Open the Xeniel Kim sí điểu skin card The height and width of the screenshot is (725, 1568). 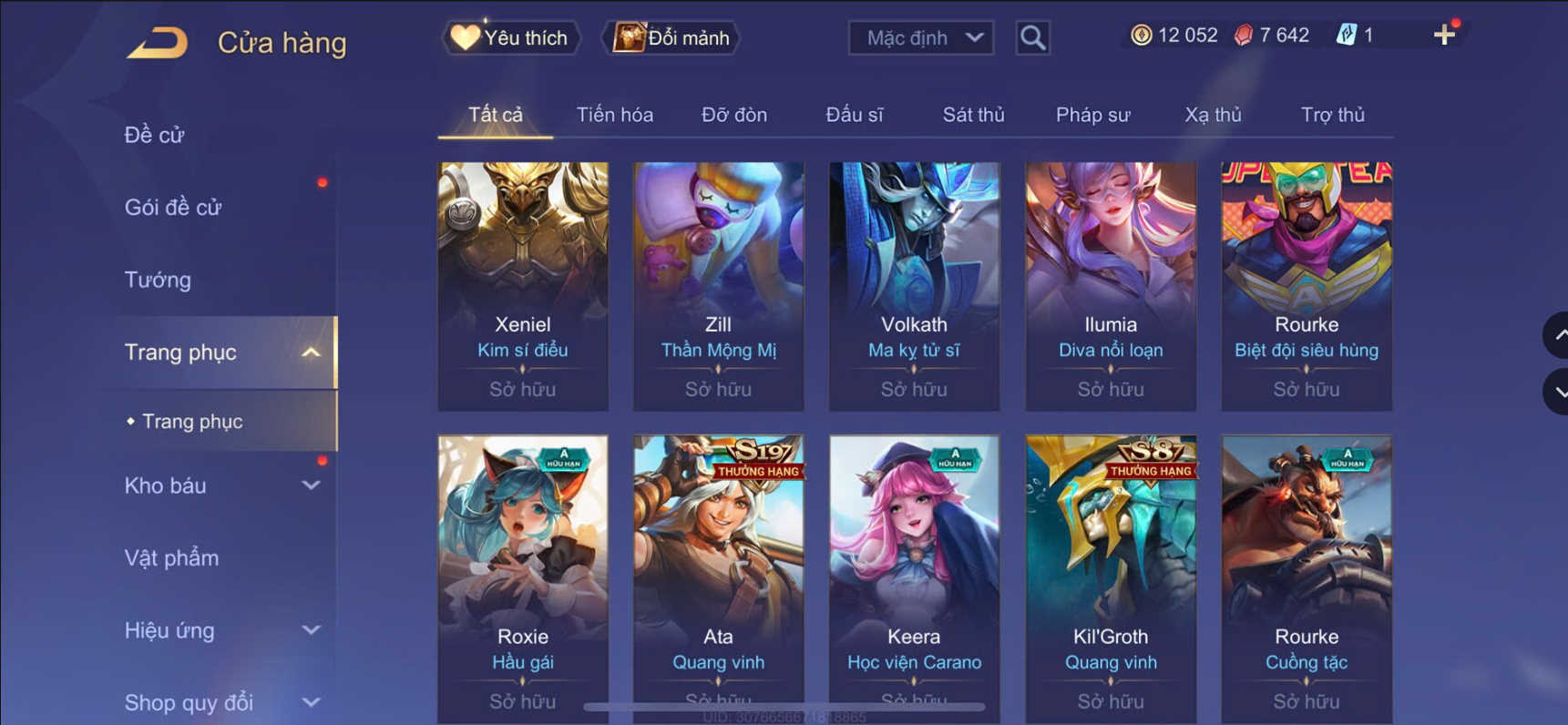tap(523, 286)
